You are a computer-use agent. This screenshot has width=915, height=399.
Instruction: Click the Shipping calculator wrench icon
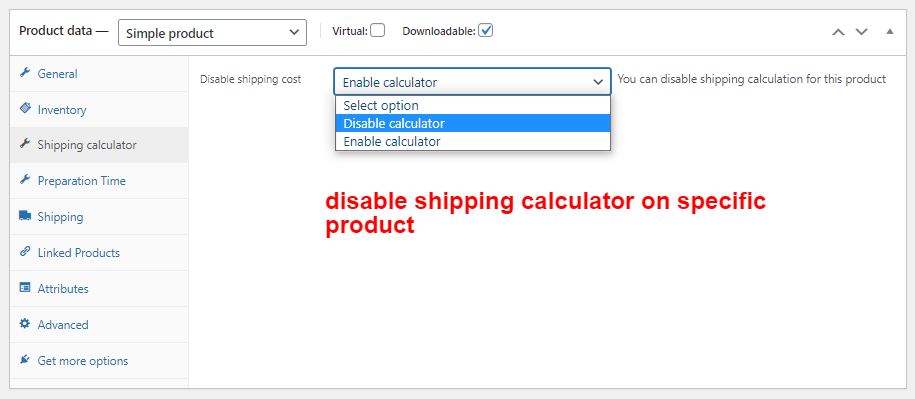click(25, 145)
